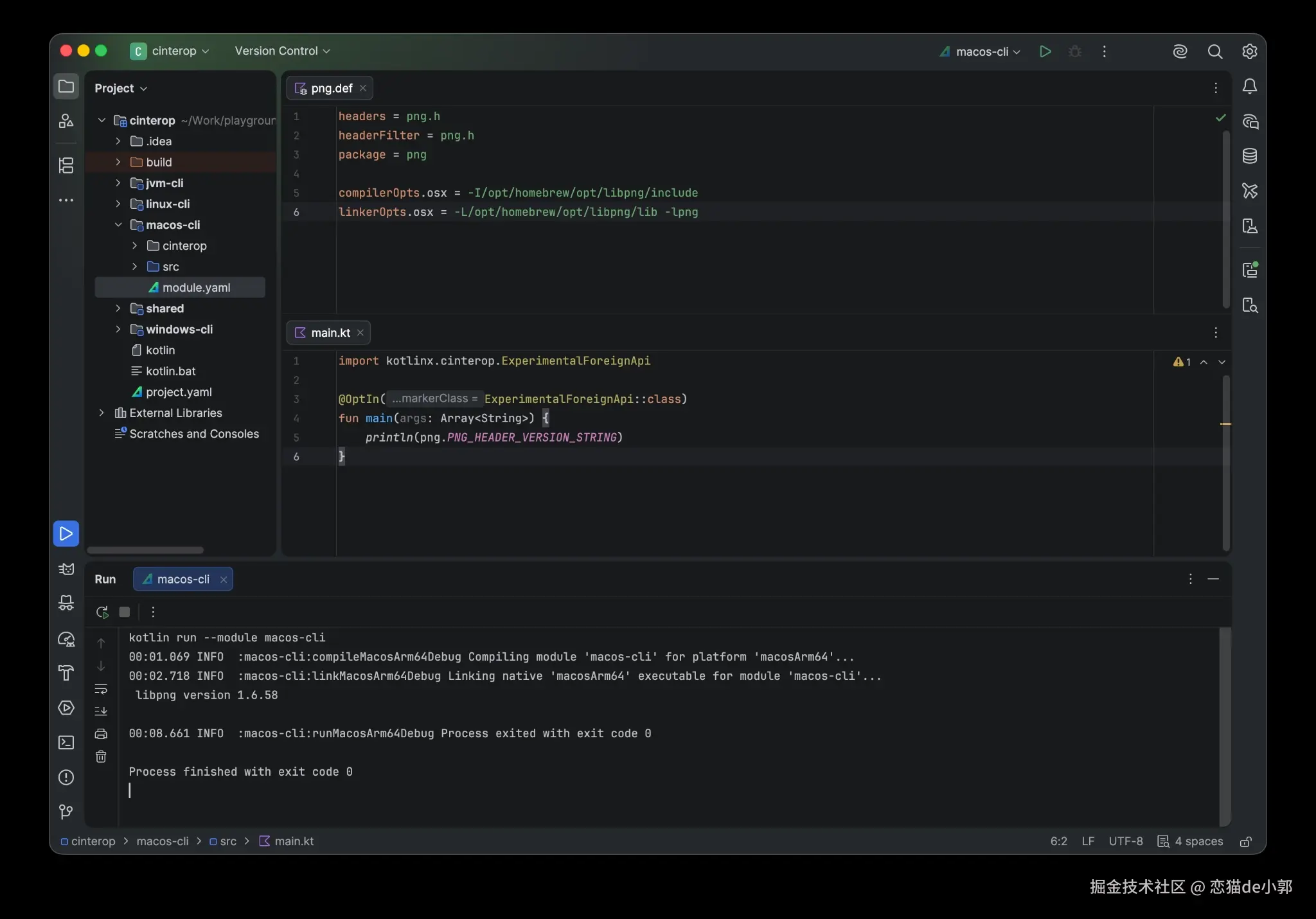Open IDE settings gear icon
This screenshot has height=919, width=1316.
[x=1249, y=51]
